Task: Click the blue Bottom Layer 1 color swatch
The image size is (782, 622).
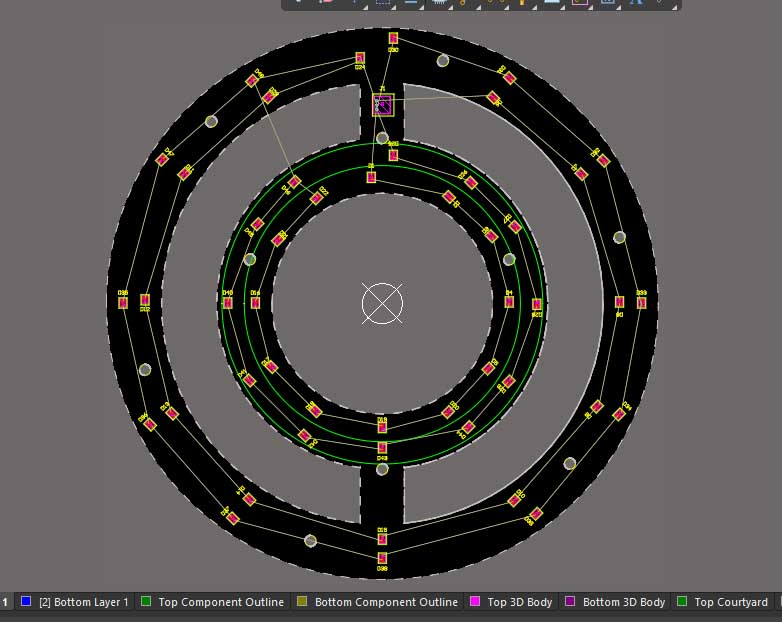Action: coord(26,602)
